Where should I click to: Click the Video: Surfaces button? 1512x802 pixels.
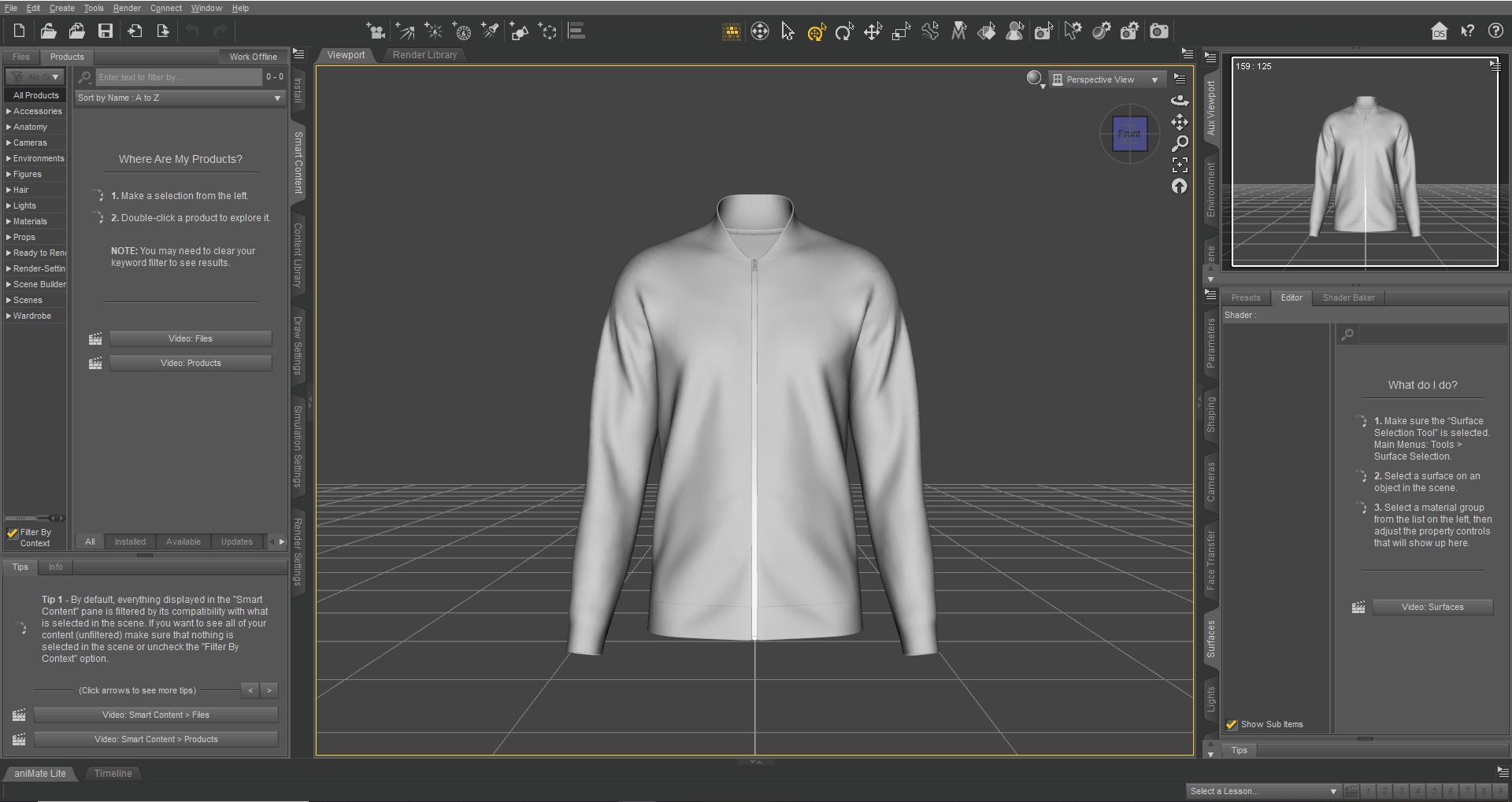click(x=1432, y=607)
